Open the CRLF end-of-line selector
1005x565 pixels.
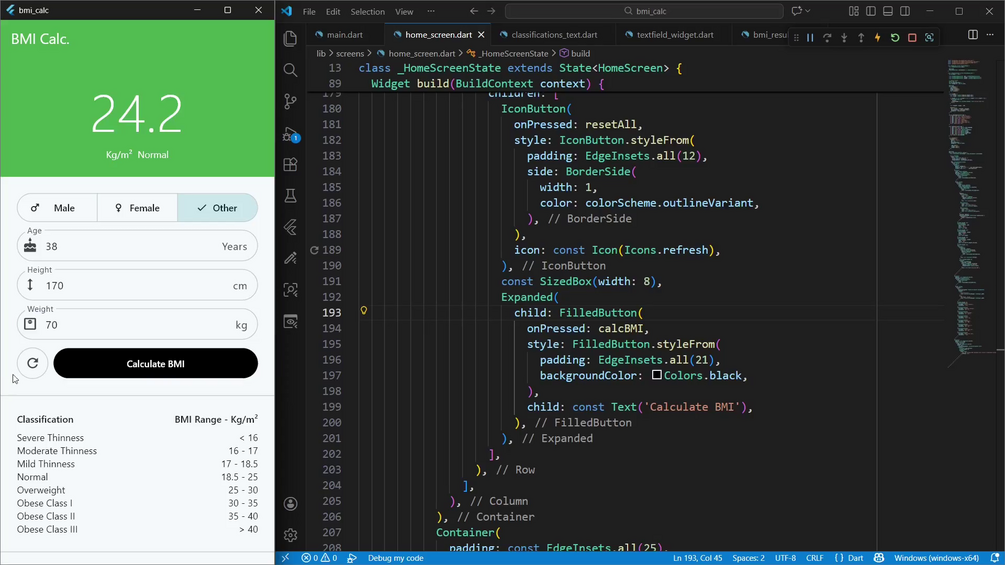point(815,558)
